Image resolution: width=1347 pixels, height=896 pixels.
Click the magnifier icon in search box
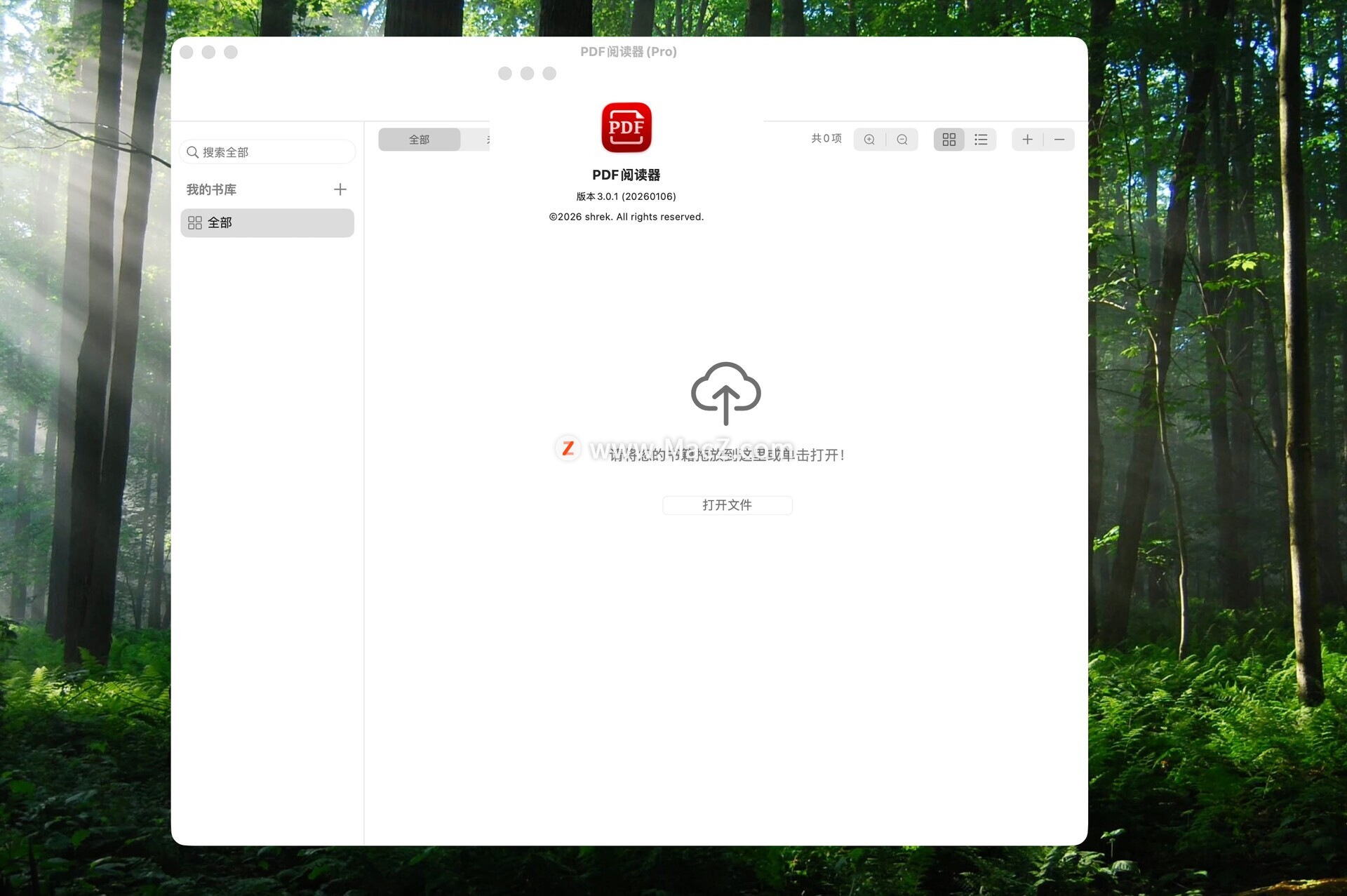click(192, 152)
